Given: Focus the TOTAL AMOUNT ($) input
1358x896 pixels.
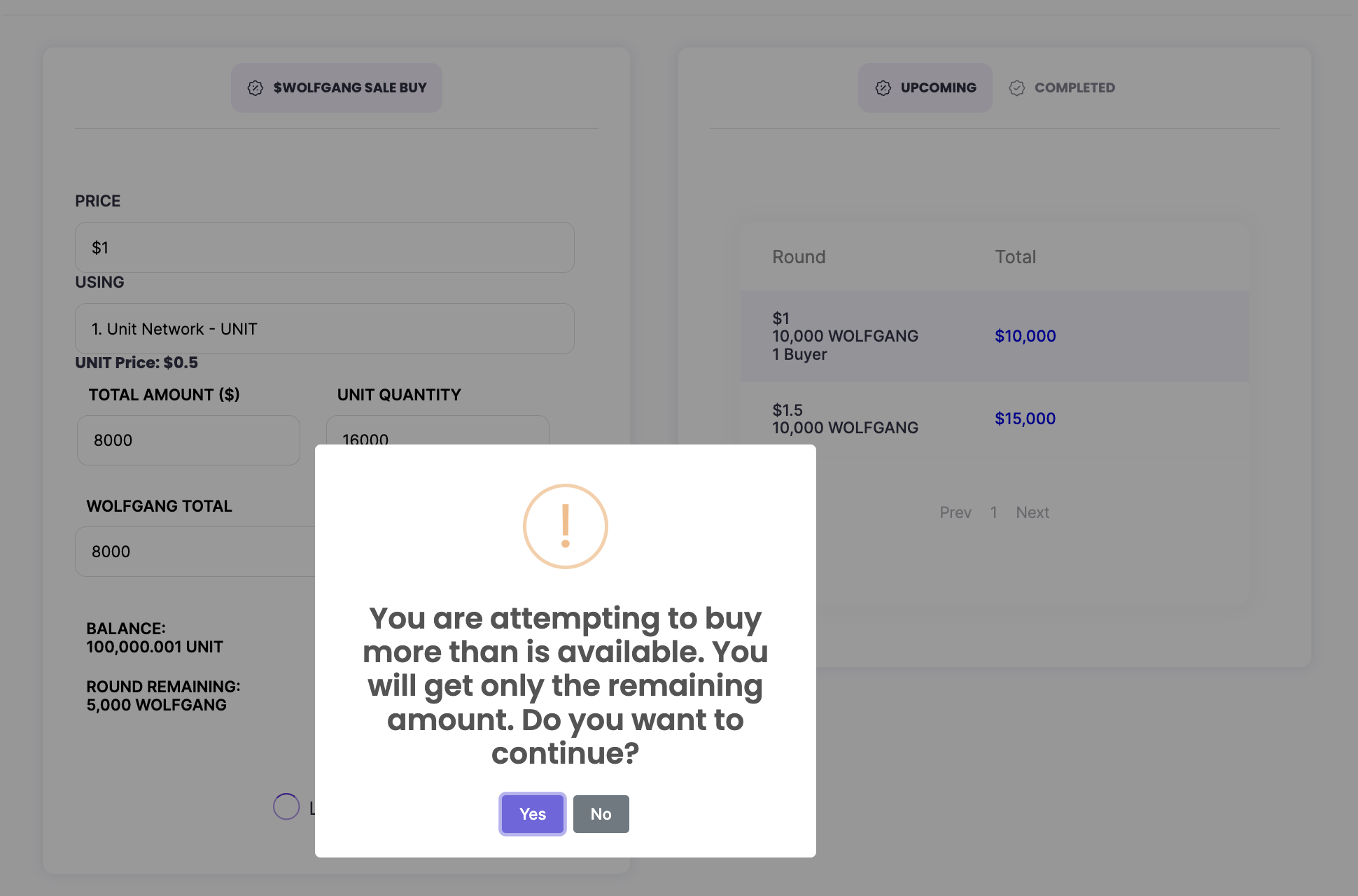Looking at the screenshot, I should (188, 440).
